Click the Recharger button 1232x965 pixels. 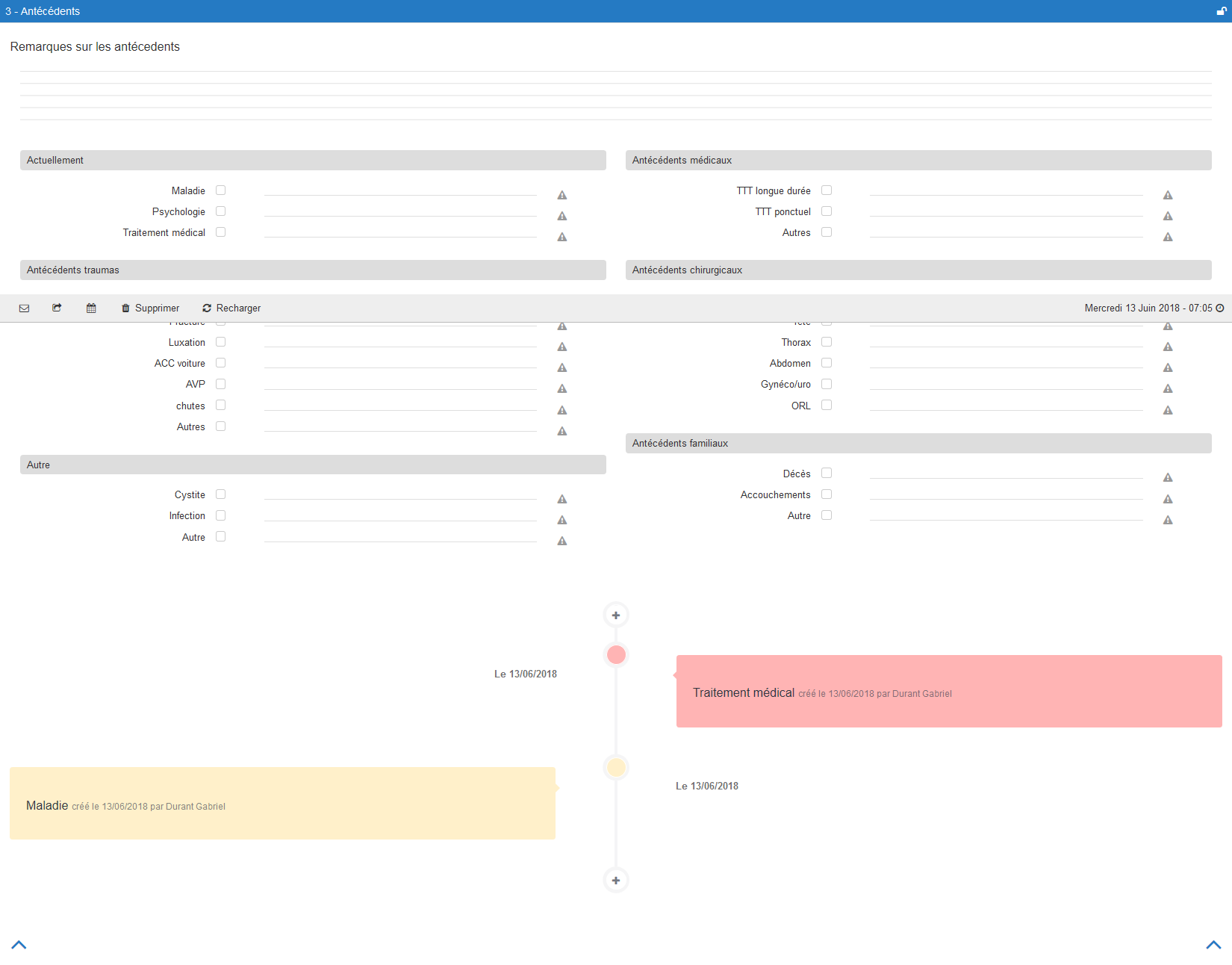point(231,308)
